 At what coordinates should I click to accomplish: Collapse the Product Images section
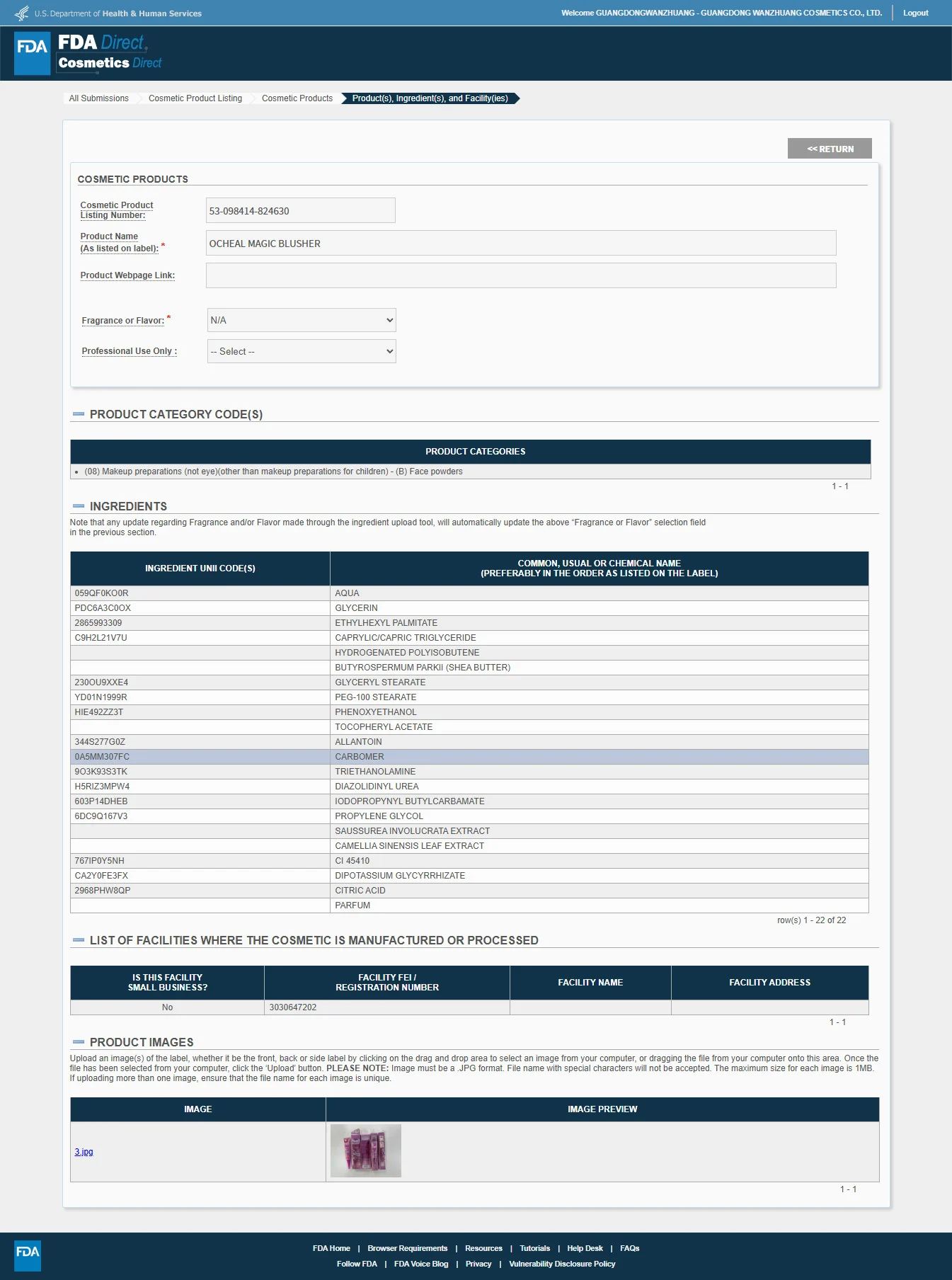coord(79,1042)
